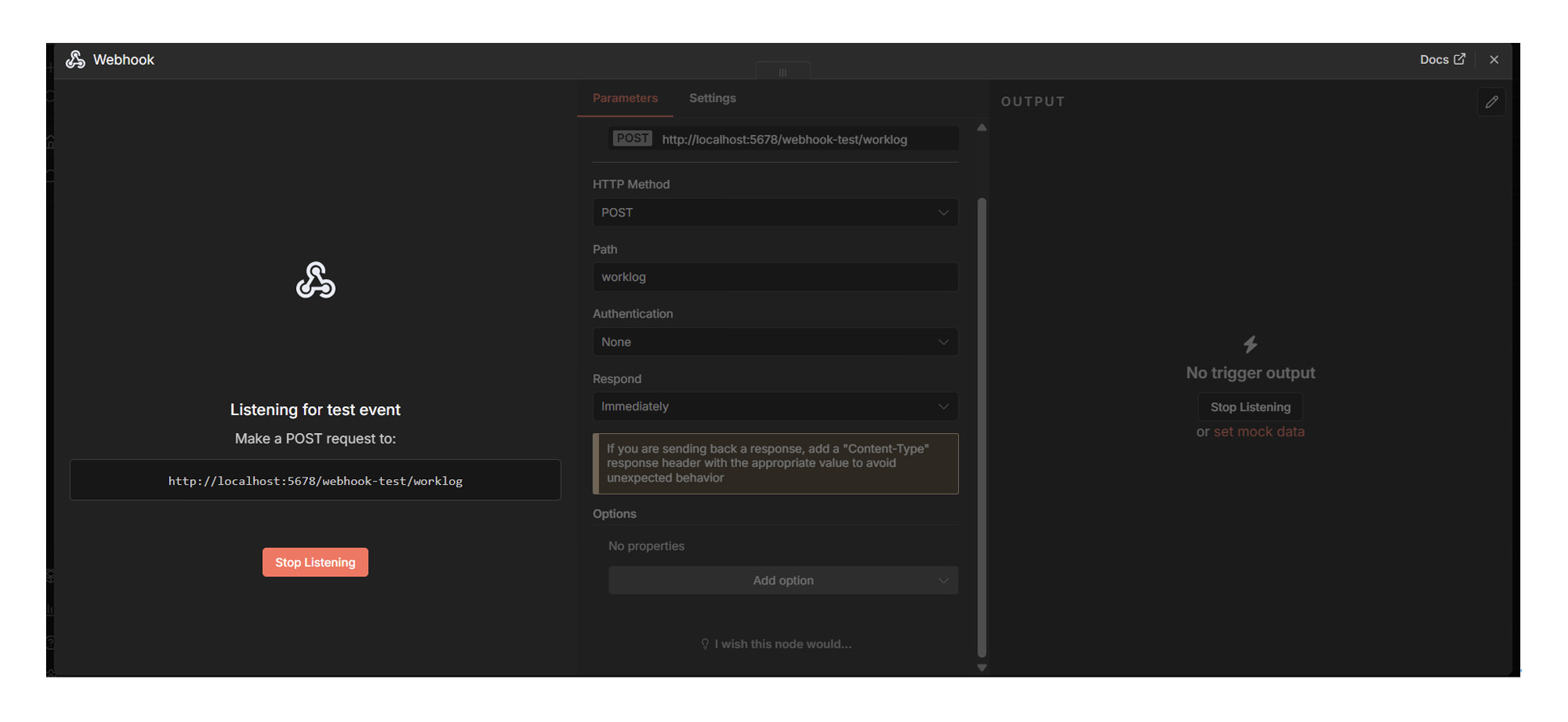Click the set mock data link
The image size is (1568, 722).
click(x=1258, y=432)
